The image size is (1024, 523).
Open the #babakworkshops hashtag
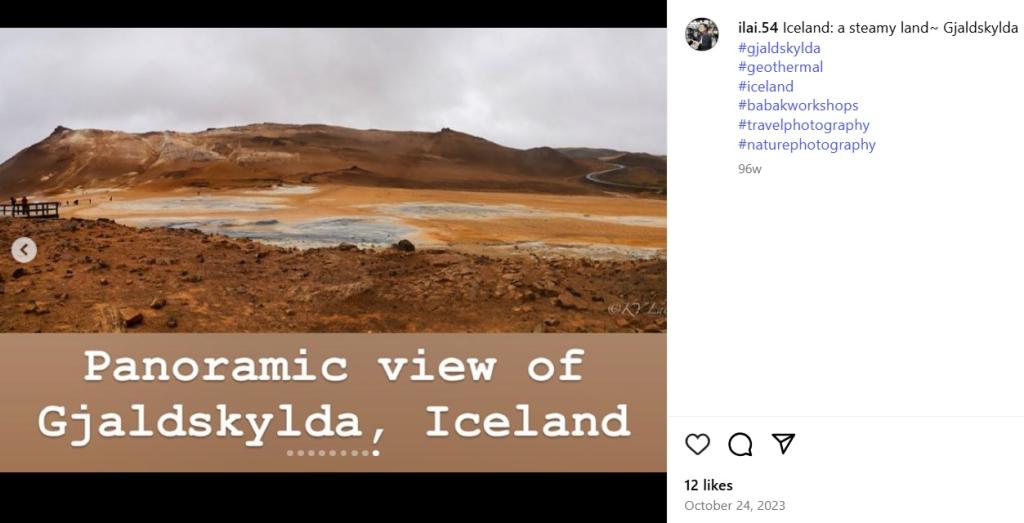(798, 105)
